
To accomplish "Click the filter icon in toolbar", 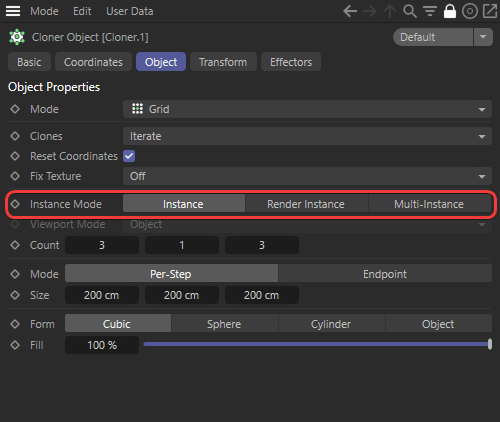I will [x=430, y=11].
